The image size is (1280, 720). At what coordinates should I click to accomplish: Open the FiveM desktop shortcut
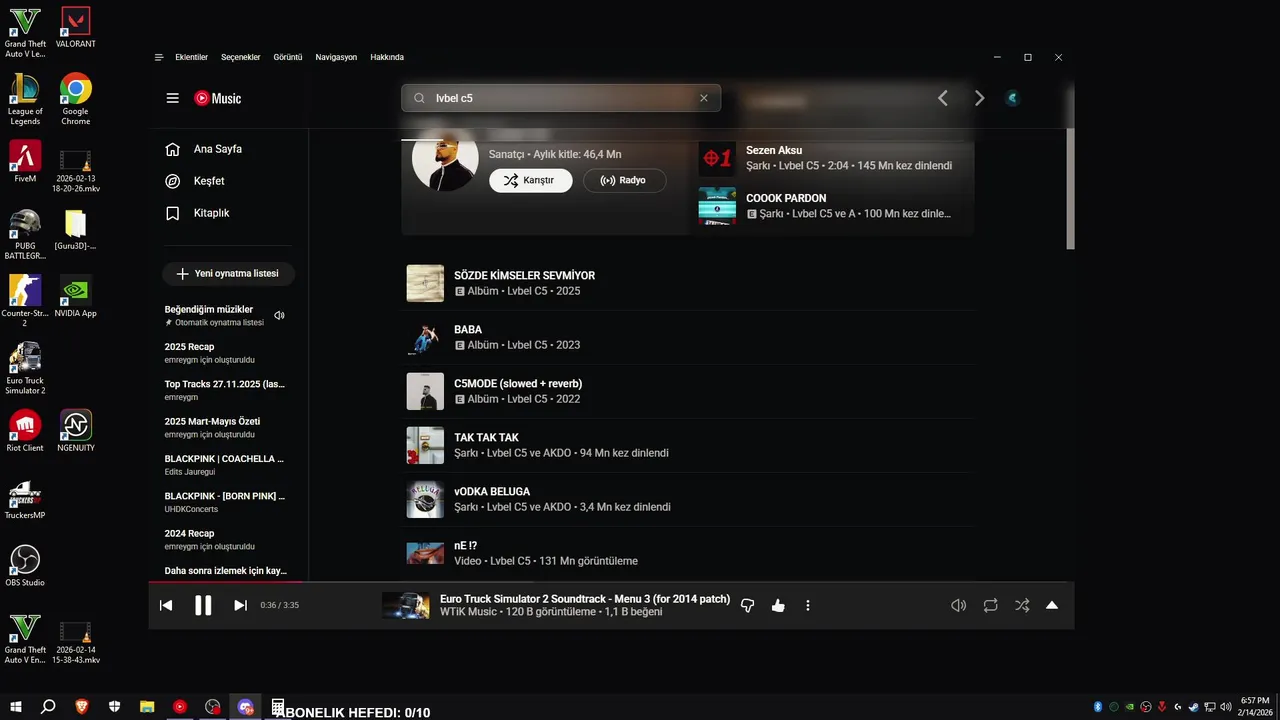pyautogui.click(x=25, y=162)
